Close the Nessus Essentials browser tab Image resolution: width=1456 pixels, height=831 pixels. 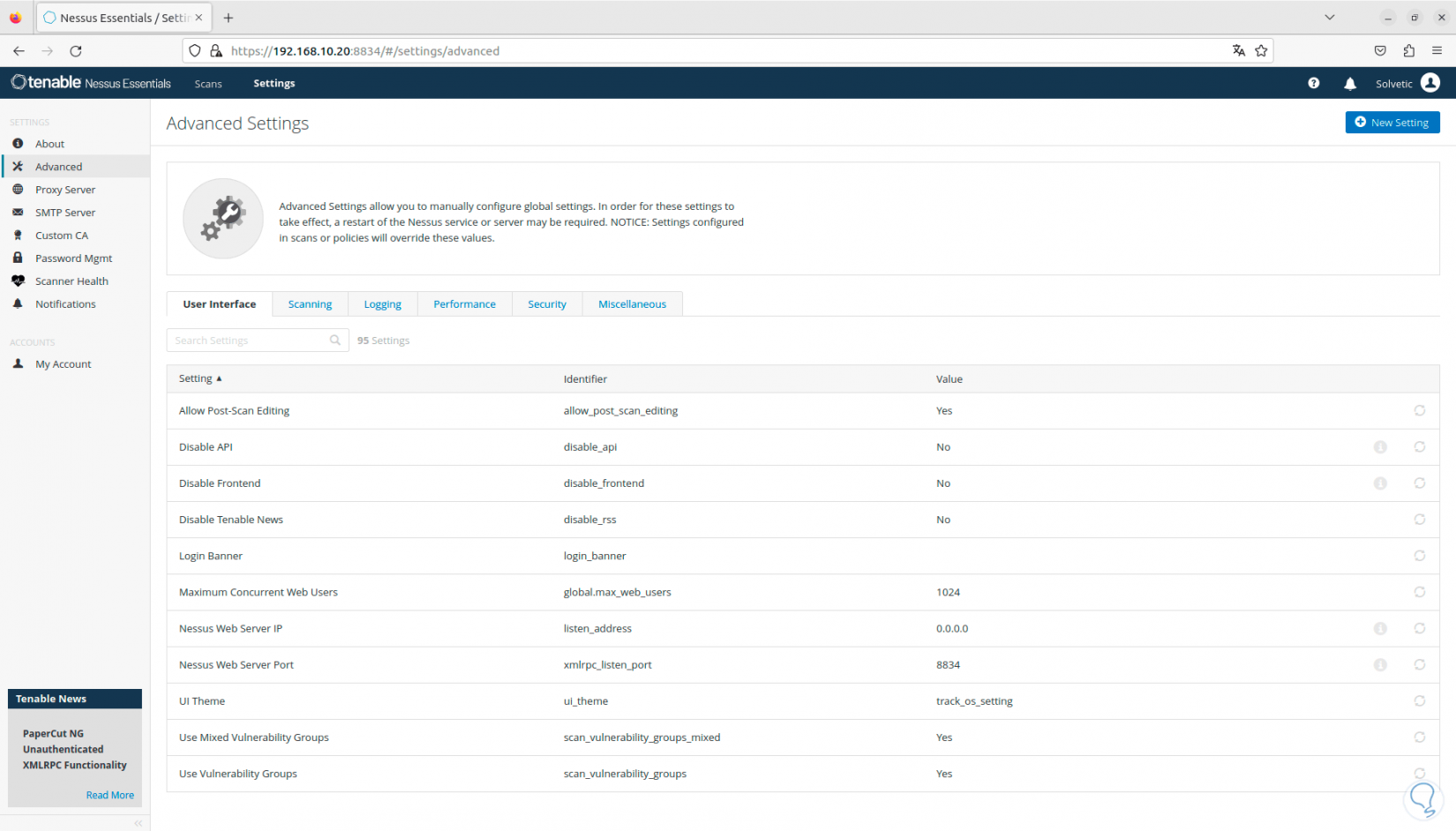[199, 18]
